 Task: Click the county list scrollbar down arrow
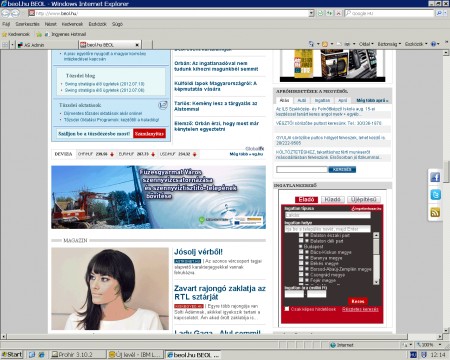click(376, 282)
